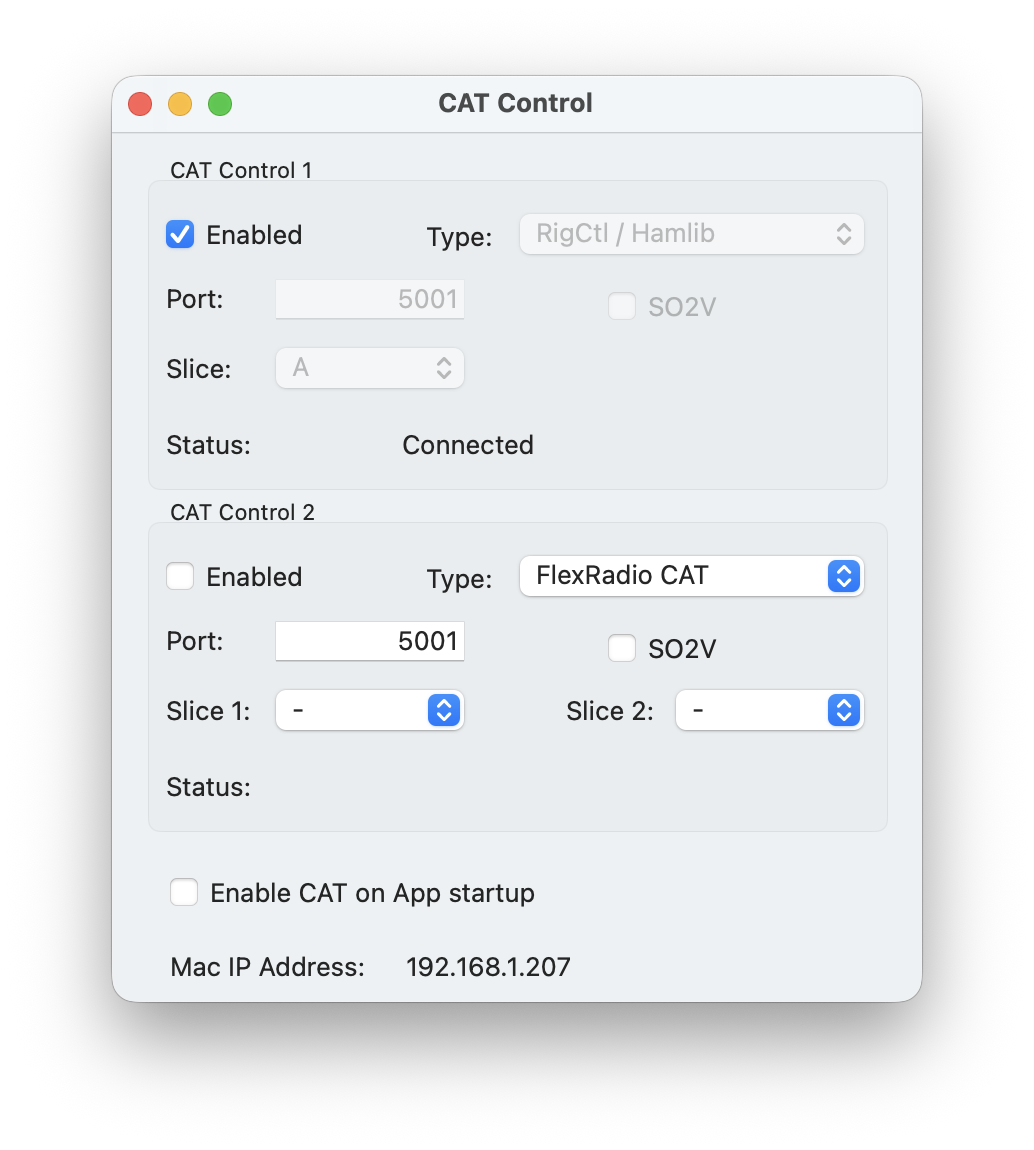Click the CAT Control window title

coord(515,103)
